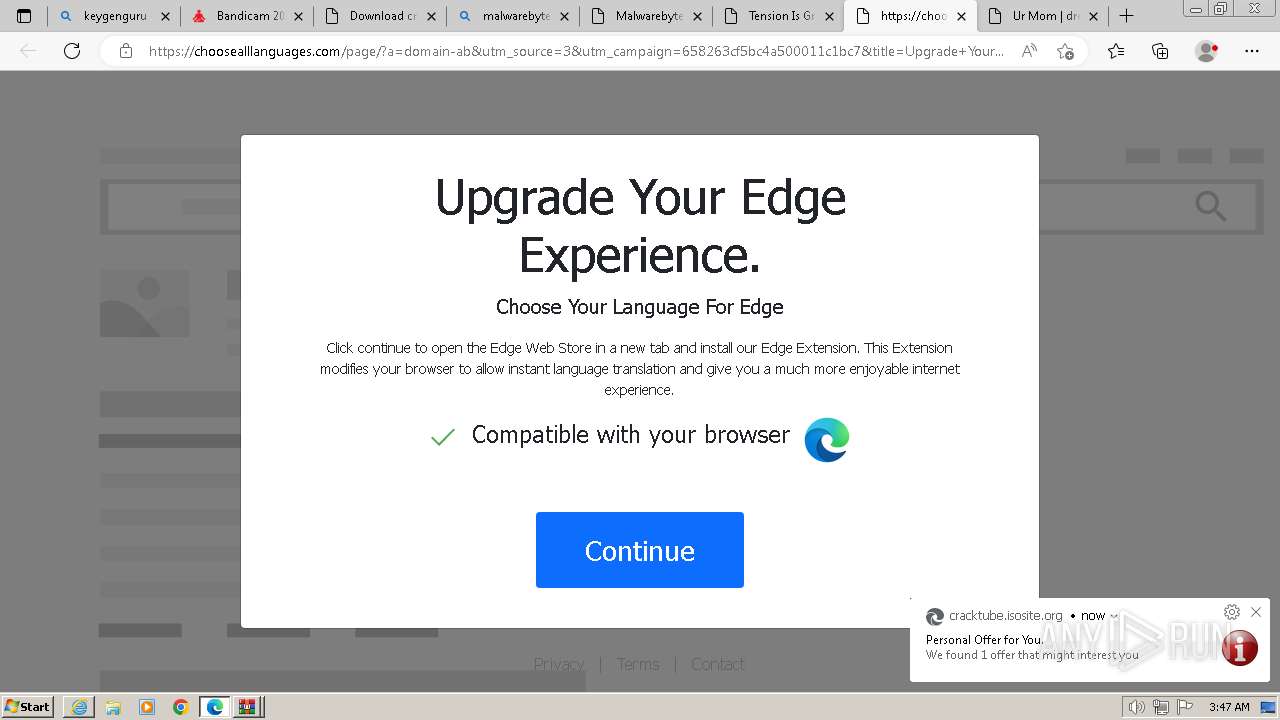
Task: Open the Windows Start menu
Action: click(x=28, y=706)
